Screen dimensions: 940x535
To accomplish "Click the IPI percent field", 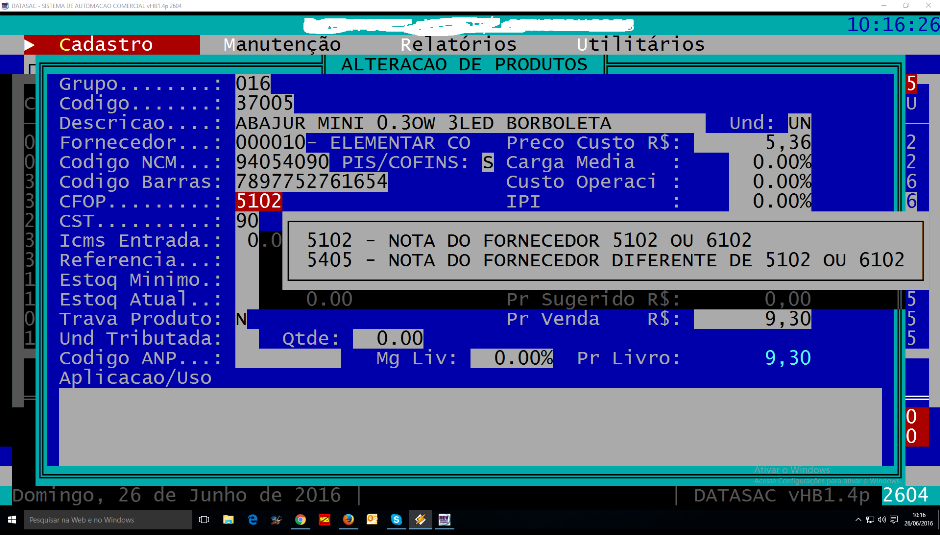I will 770,201.
